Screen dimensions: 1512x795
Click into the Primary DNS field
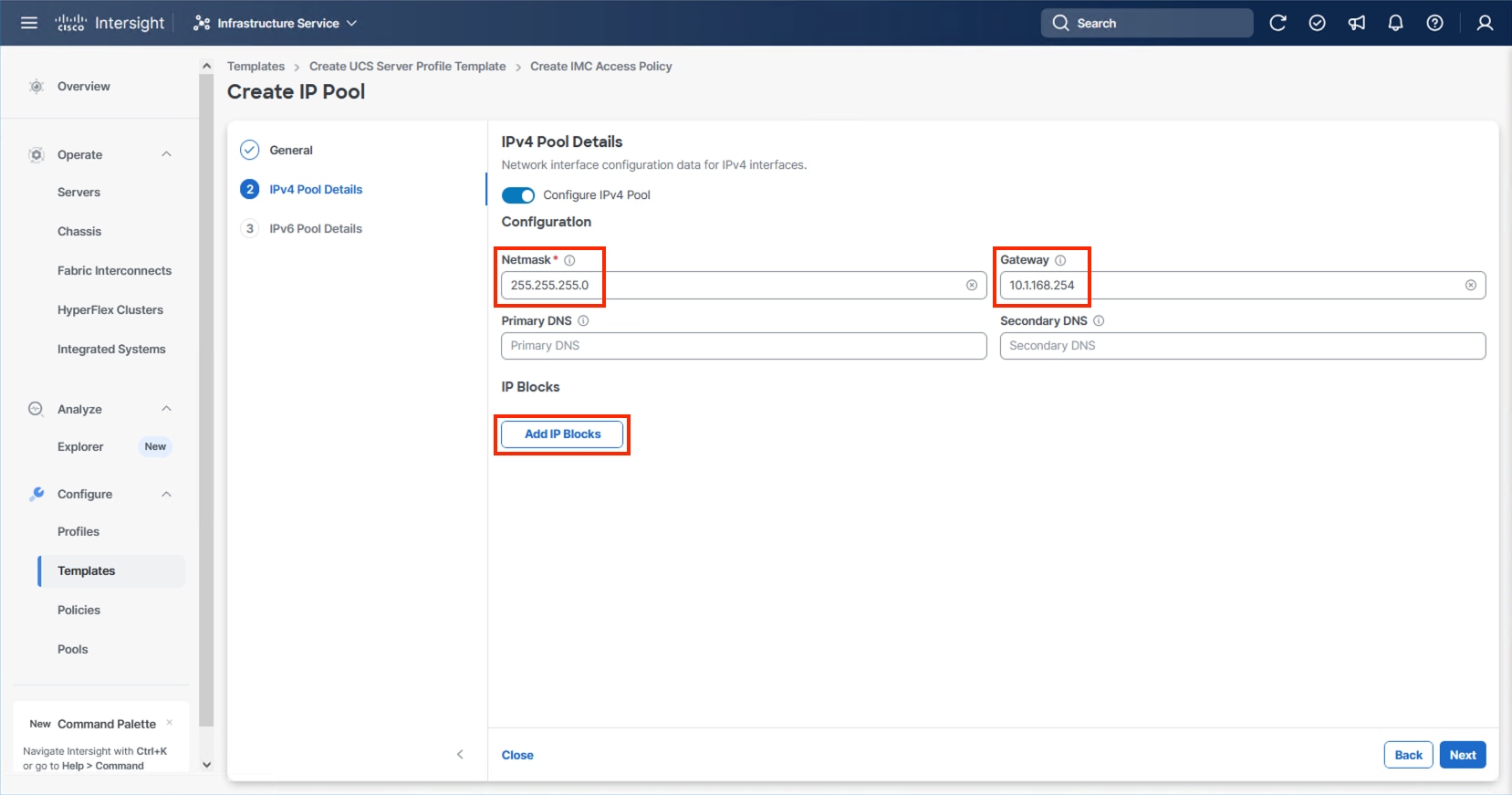point(743,346)
